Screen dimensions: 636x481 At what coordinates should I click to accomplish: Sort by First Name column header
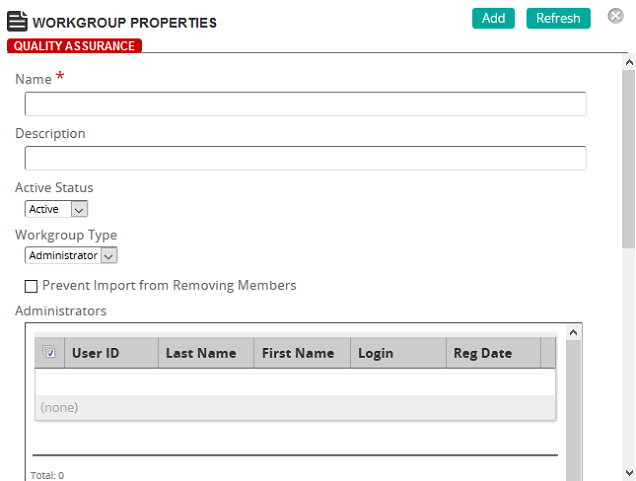[302, 353]
